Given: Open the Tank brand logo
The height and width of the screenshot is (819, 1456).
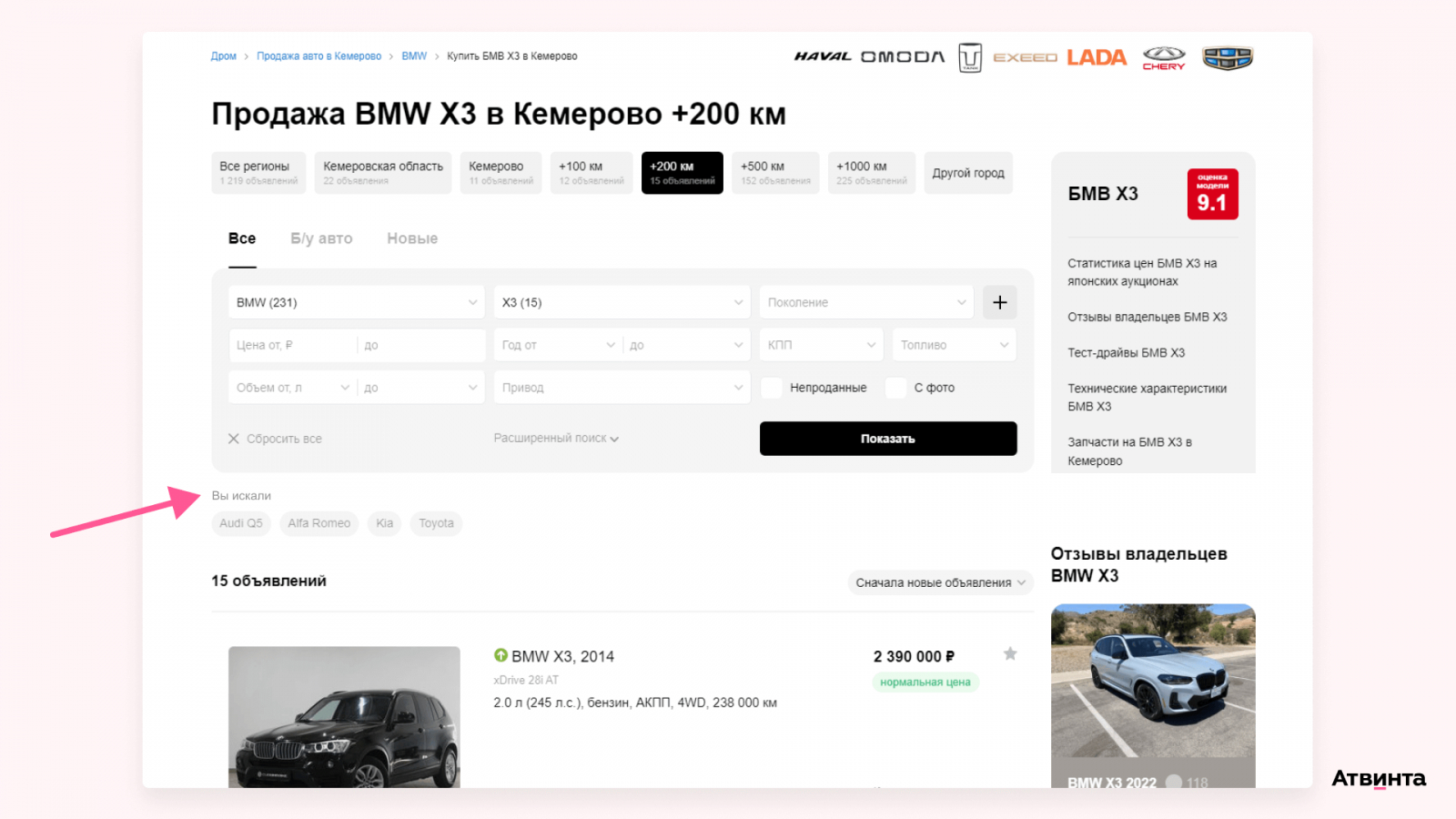Looking at the screenshot, I should coord(970,57).
